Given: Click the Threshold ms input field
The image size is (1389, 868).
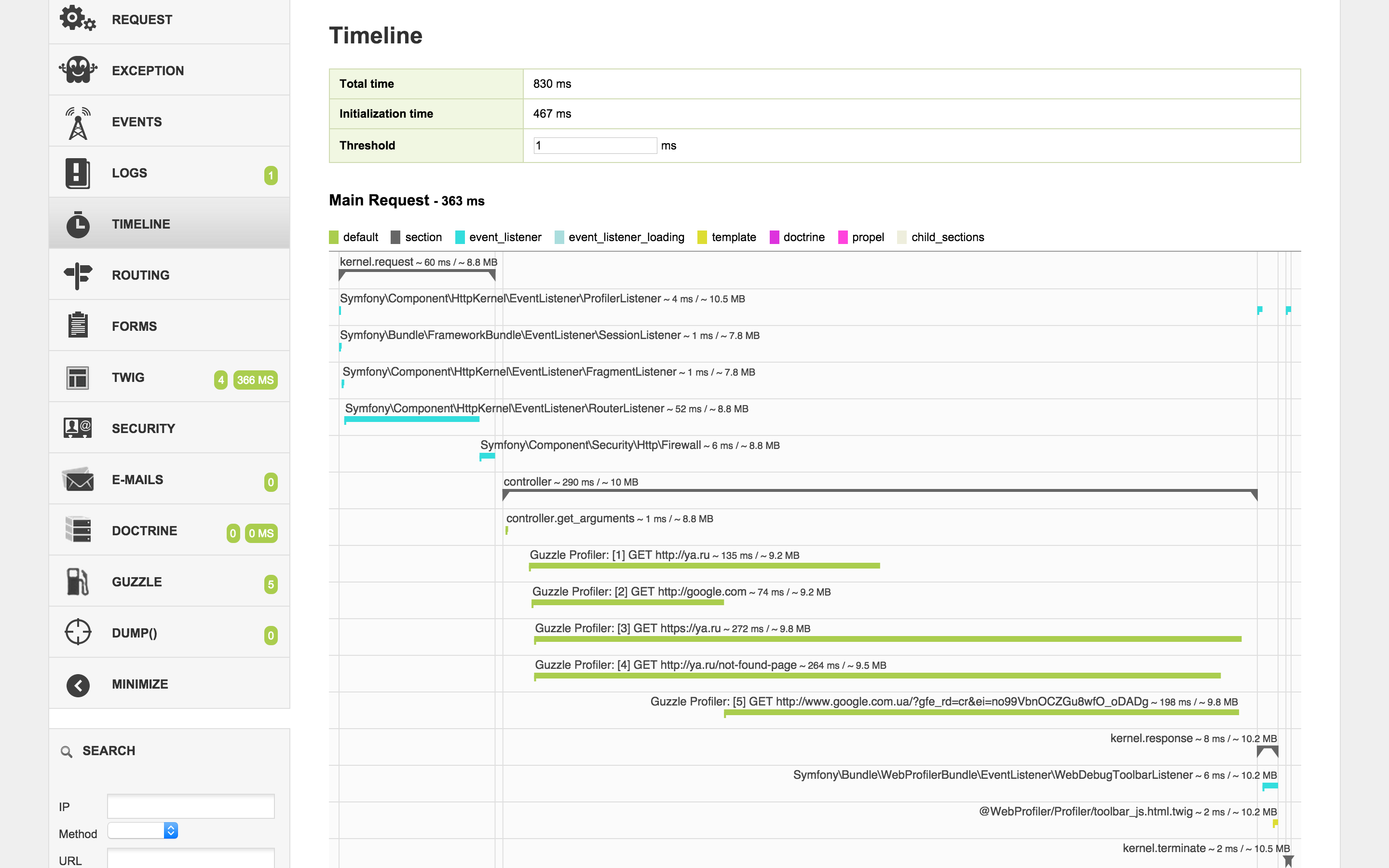Looking at the screenshot, I should tap(595, 146).
